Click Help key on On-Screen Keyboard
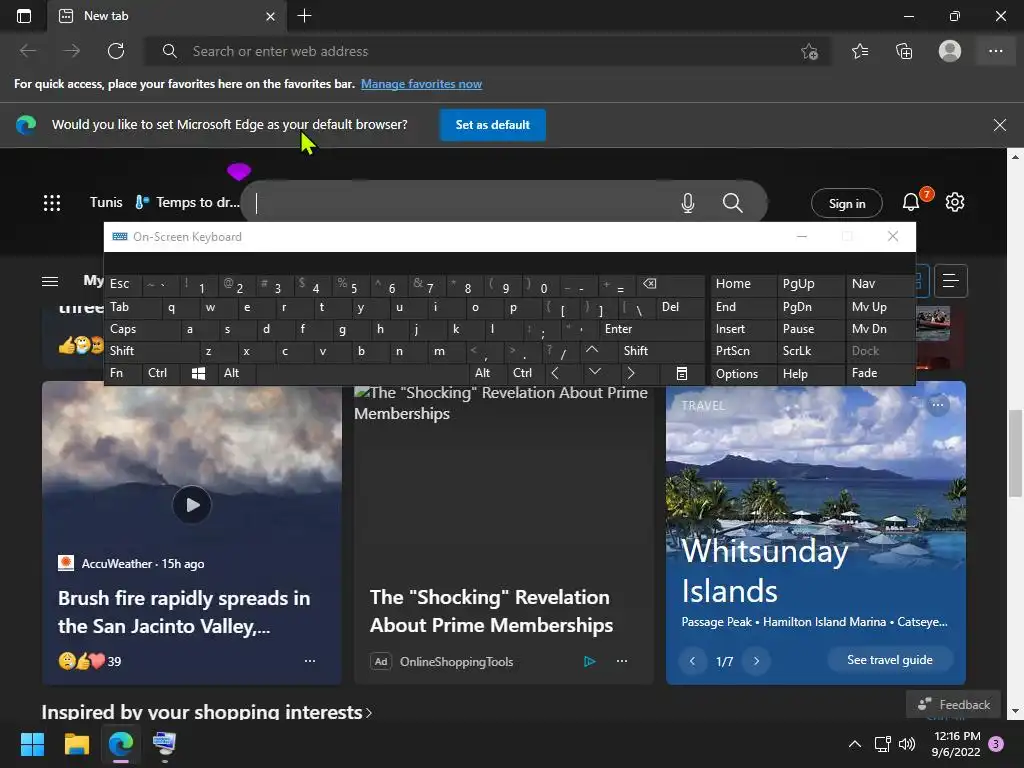 point(810,374)
